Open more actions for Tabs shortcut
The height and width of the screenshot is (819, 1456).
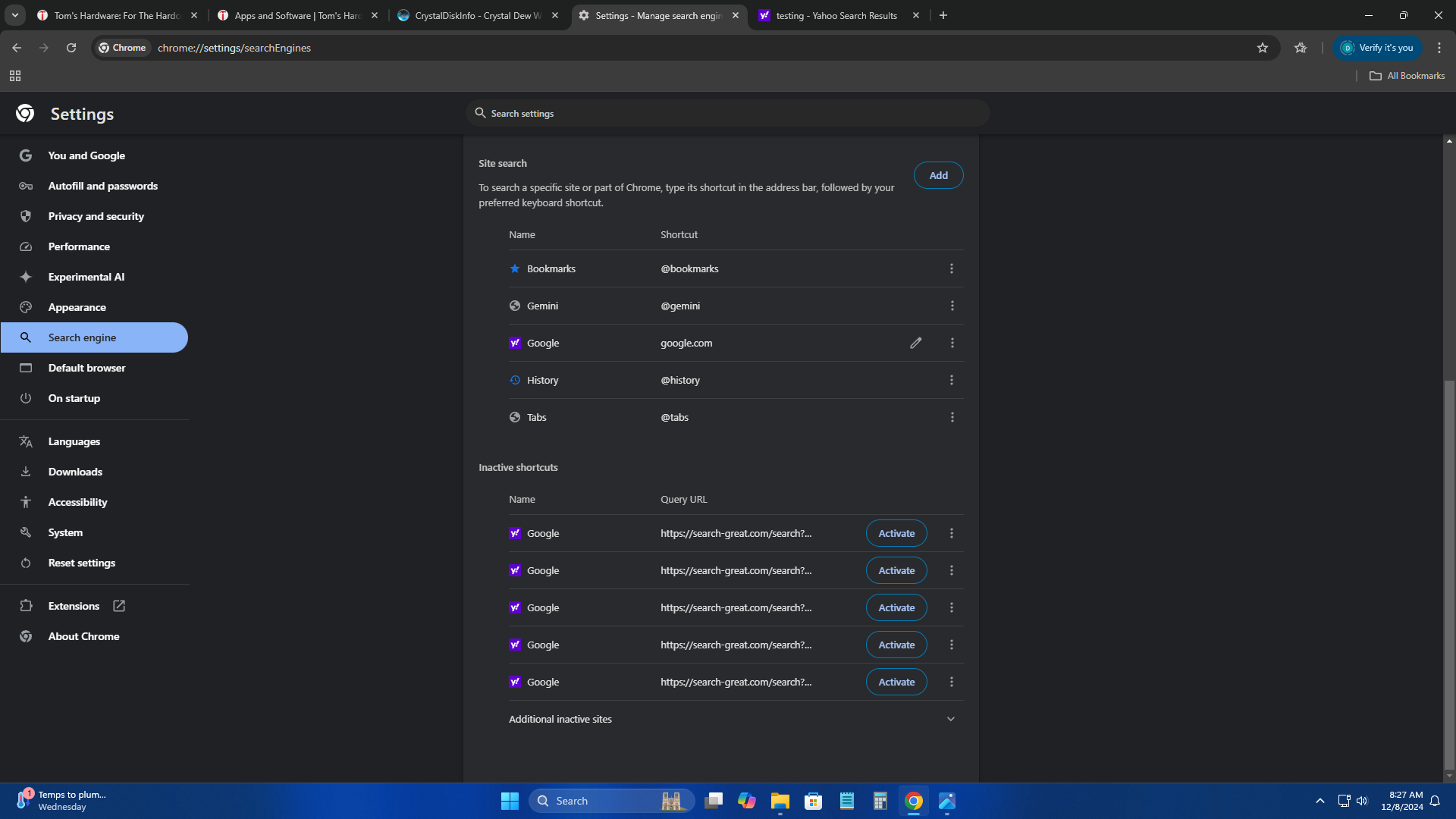pyautogui.click(x=952, y=417)
